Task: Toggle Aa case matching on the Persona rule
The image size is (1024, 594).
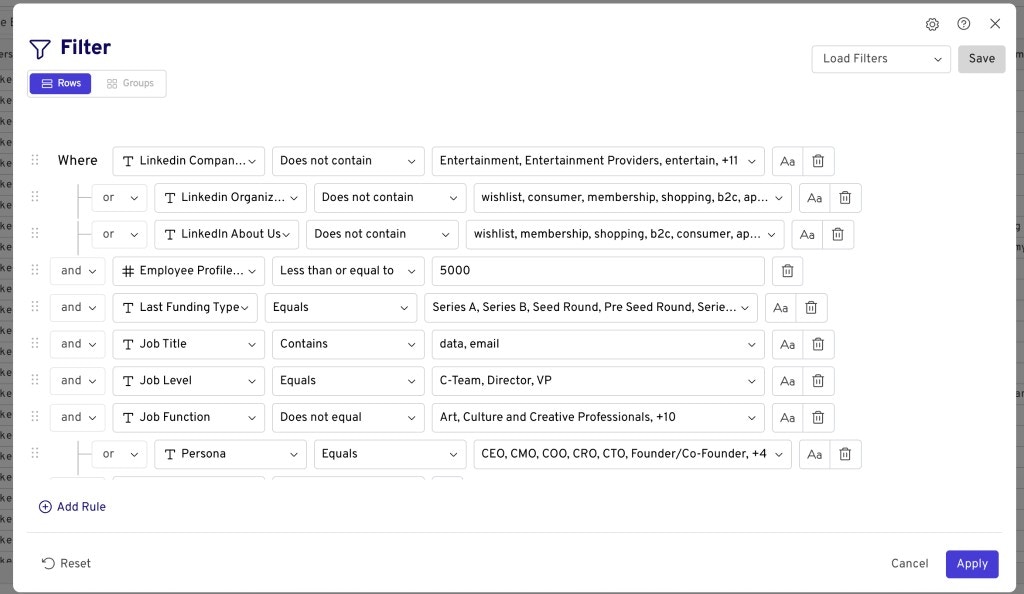Action: pyautogui.click(x=814, y=454)
